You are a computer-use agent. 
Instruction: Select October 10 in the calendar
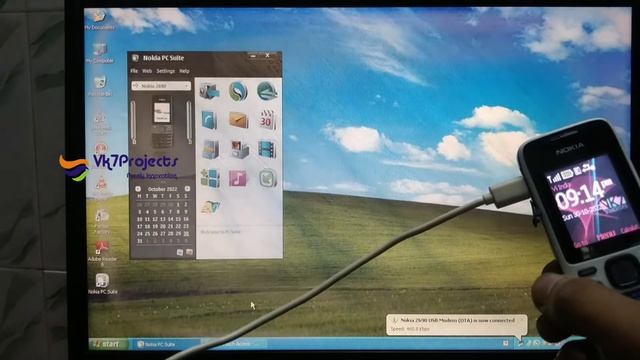pyautogui.click(x=140, y=219)
